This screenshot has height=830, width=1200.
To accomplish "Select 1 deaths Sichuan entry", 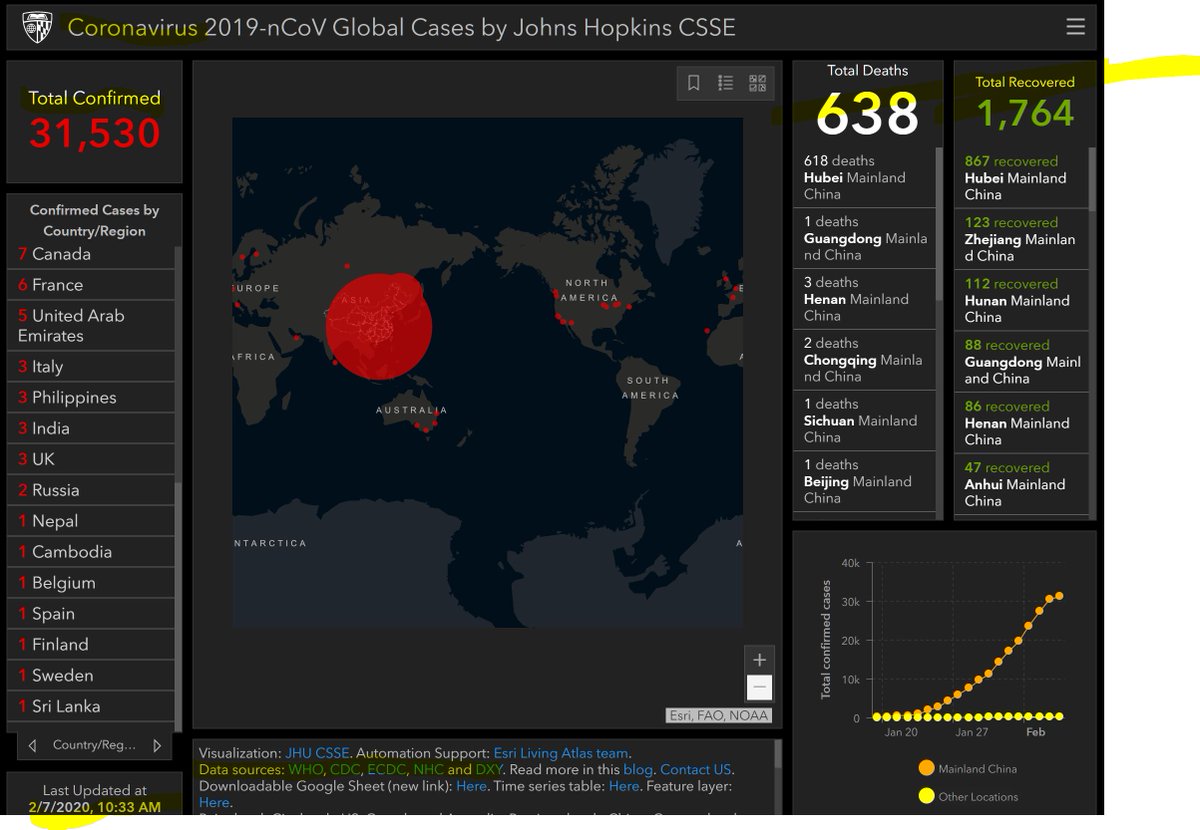I will tap(865, 421).
